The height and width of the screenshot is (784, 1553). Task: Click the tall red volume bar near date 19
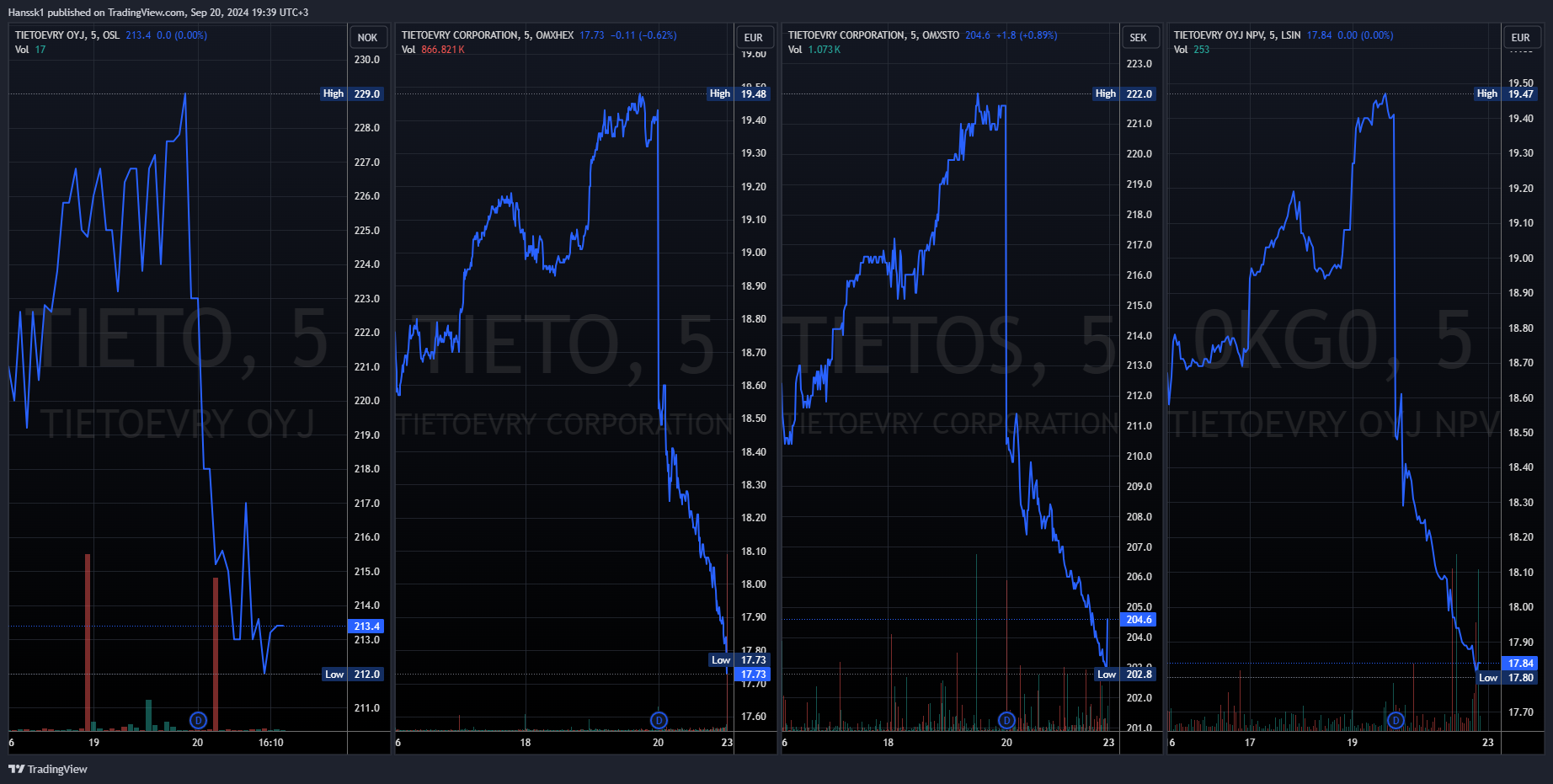coord(88,642)
